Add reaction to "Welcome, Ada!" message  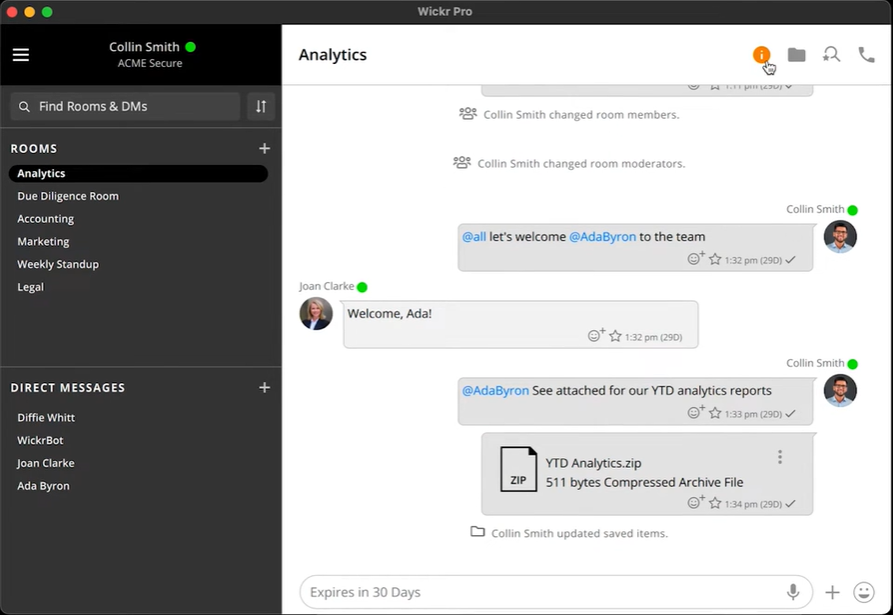click(x=596, y=335)
